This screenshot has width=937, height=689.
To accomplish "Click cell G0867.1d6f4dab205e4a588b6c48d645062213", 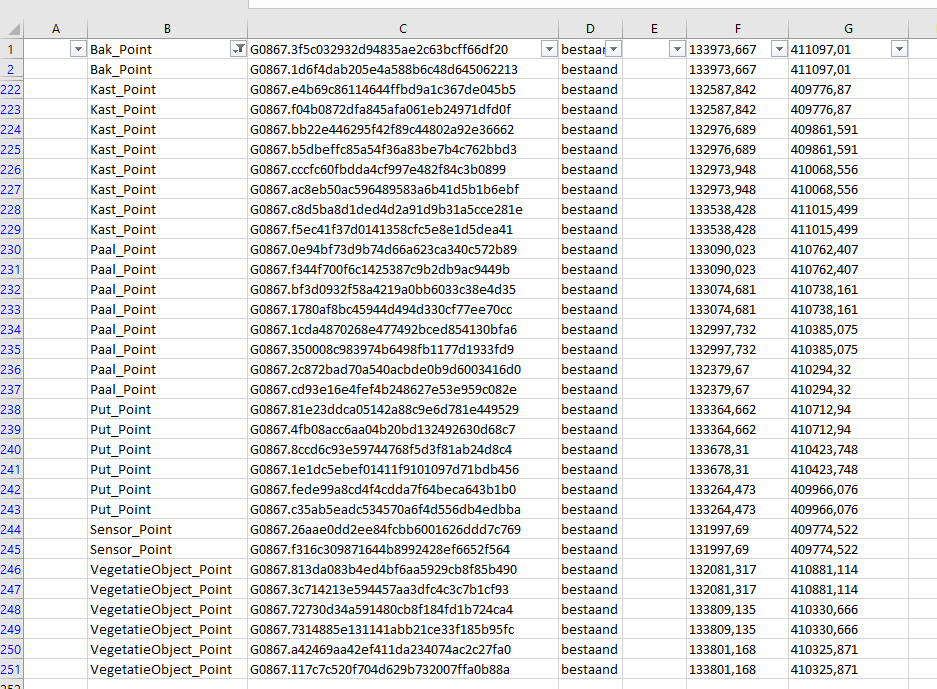I will pos(403,69).
